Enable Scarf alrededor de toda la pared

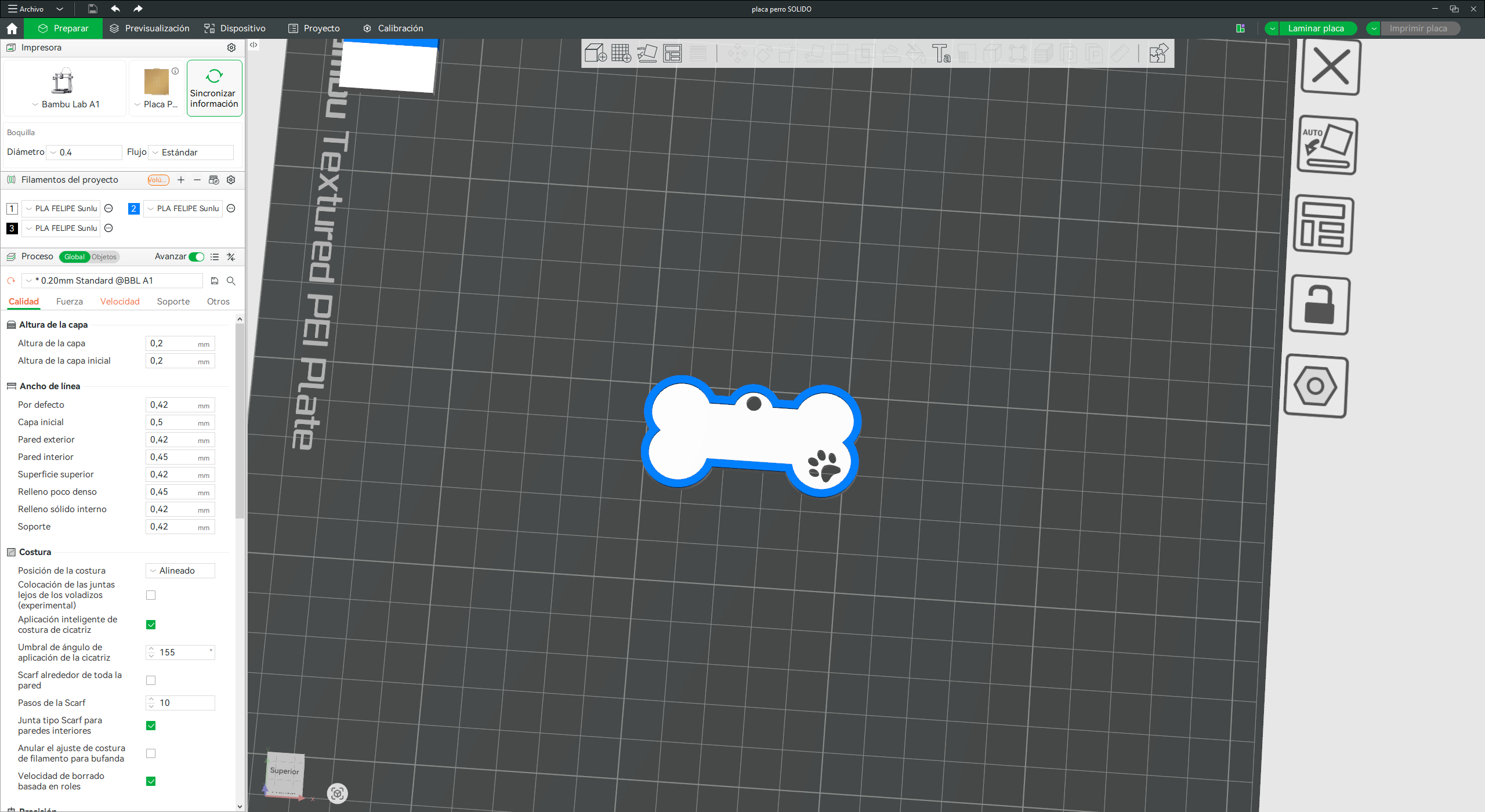pyautogui.click(x=151, y=680)
